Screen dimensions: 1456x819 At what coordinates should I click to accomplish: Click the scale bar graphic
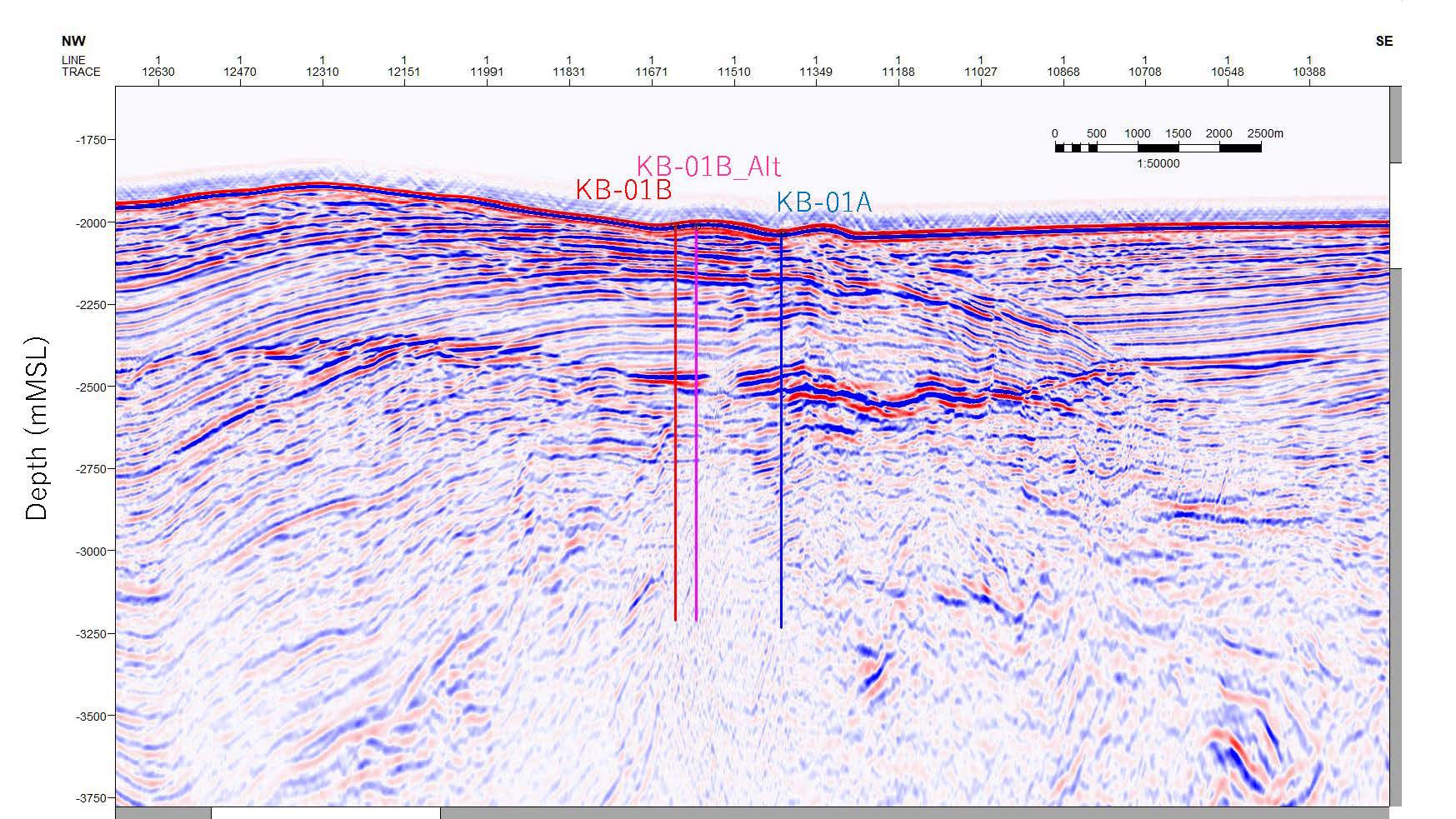coord(1158,147)
